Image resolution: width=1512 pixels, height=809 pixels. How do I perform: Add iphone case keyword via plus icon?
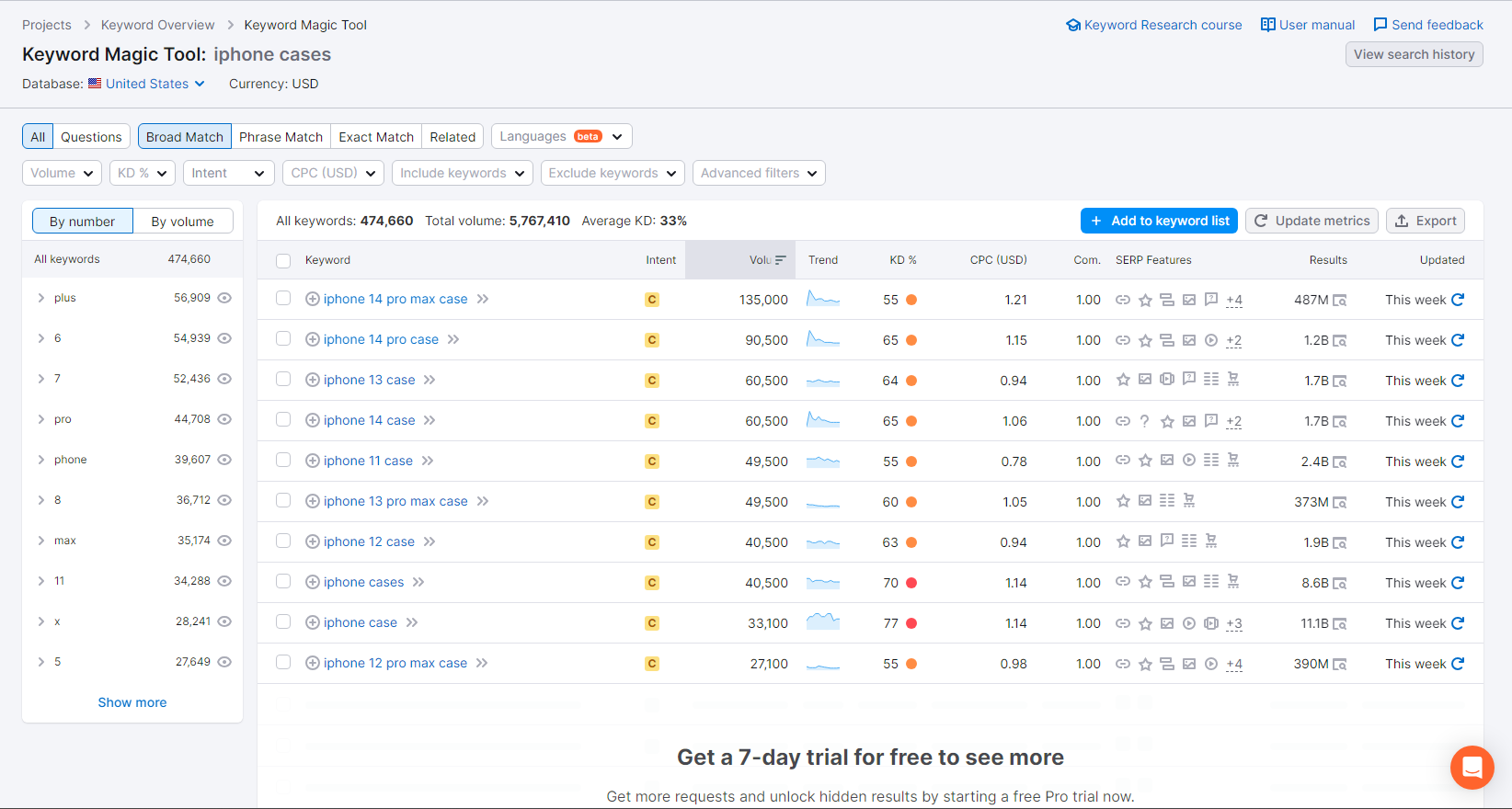coord(313,622)
